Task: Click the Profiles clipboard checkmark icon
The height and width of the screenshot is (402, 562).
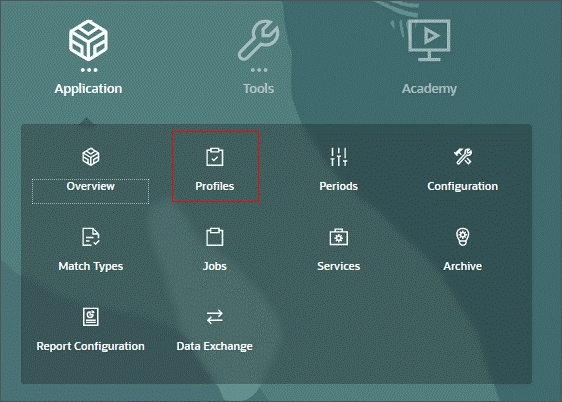Action: click(x=215, y=157)
